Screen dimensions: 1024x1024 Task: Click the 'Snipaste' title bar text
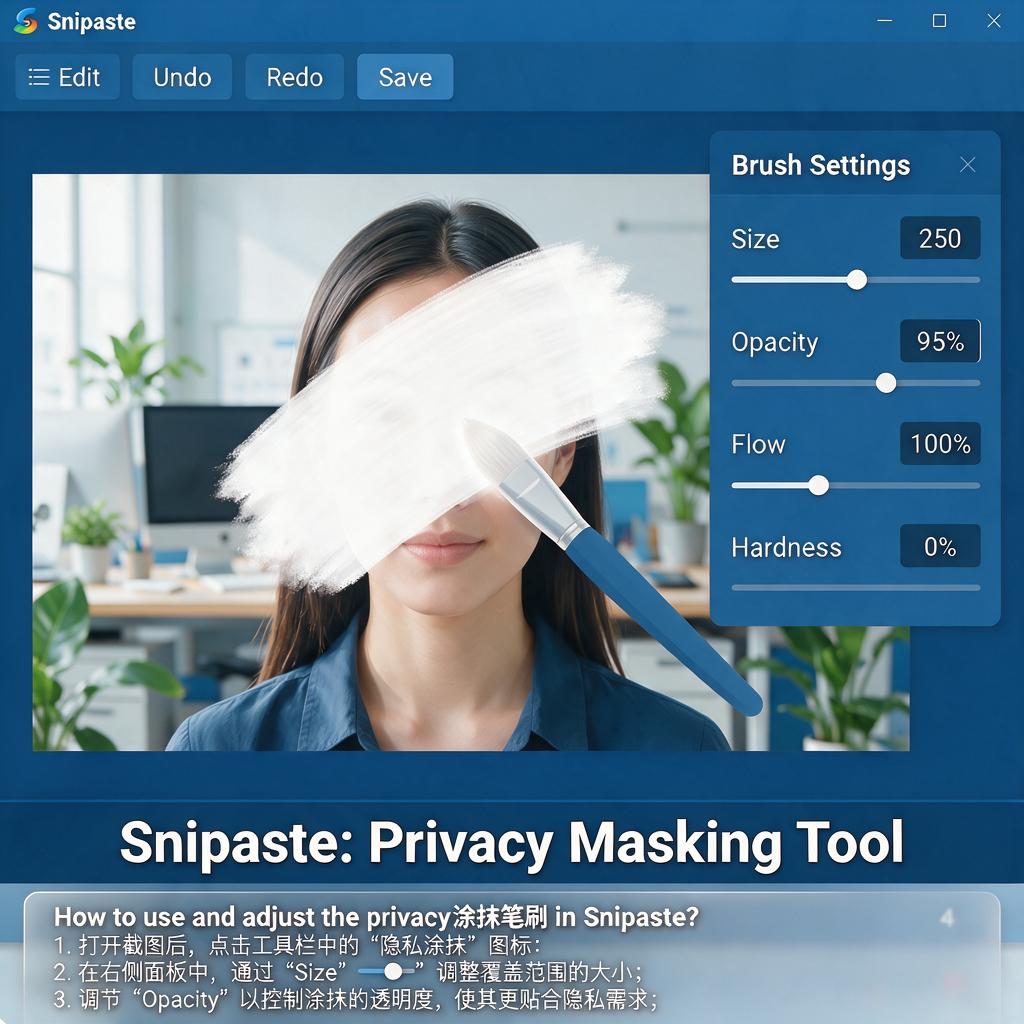coord(91,22)
